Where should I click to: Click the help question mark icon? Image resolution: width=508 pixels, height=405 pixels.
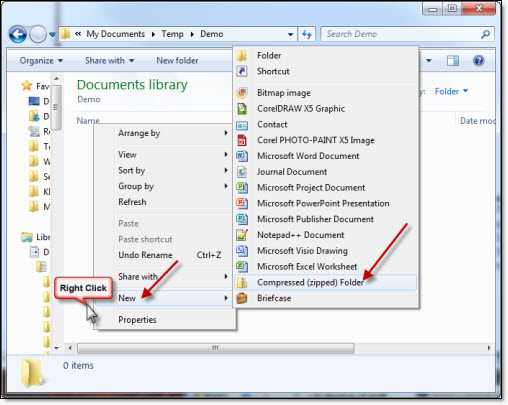tap(478, 61)
